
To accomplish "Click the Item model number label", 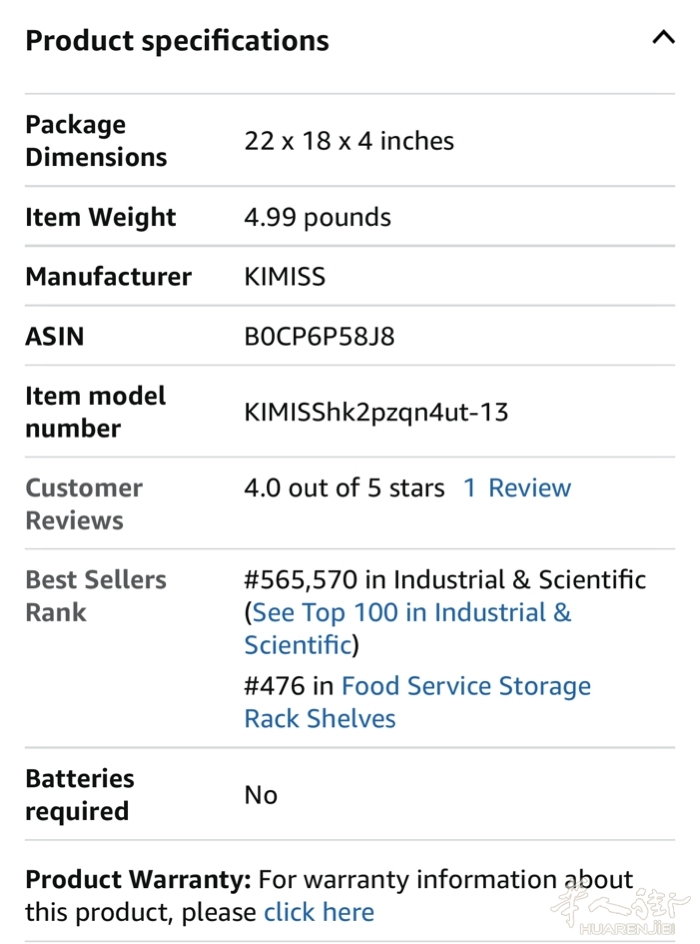I will [x=95, y=412].
